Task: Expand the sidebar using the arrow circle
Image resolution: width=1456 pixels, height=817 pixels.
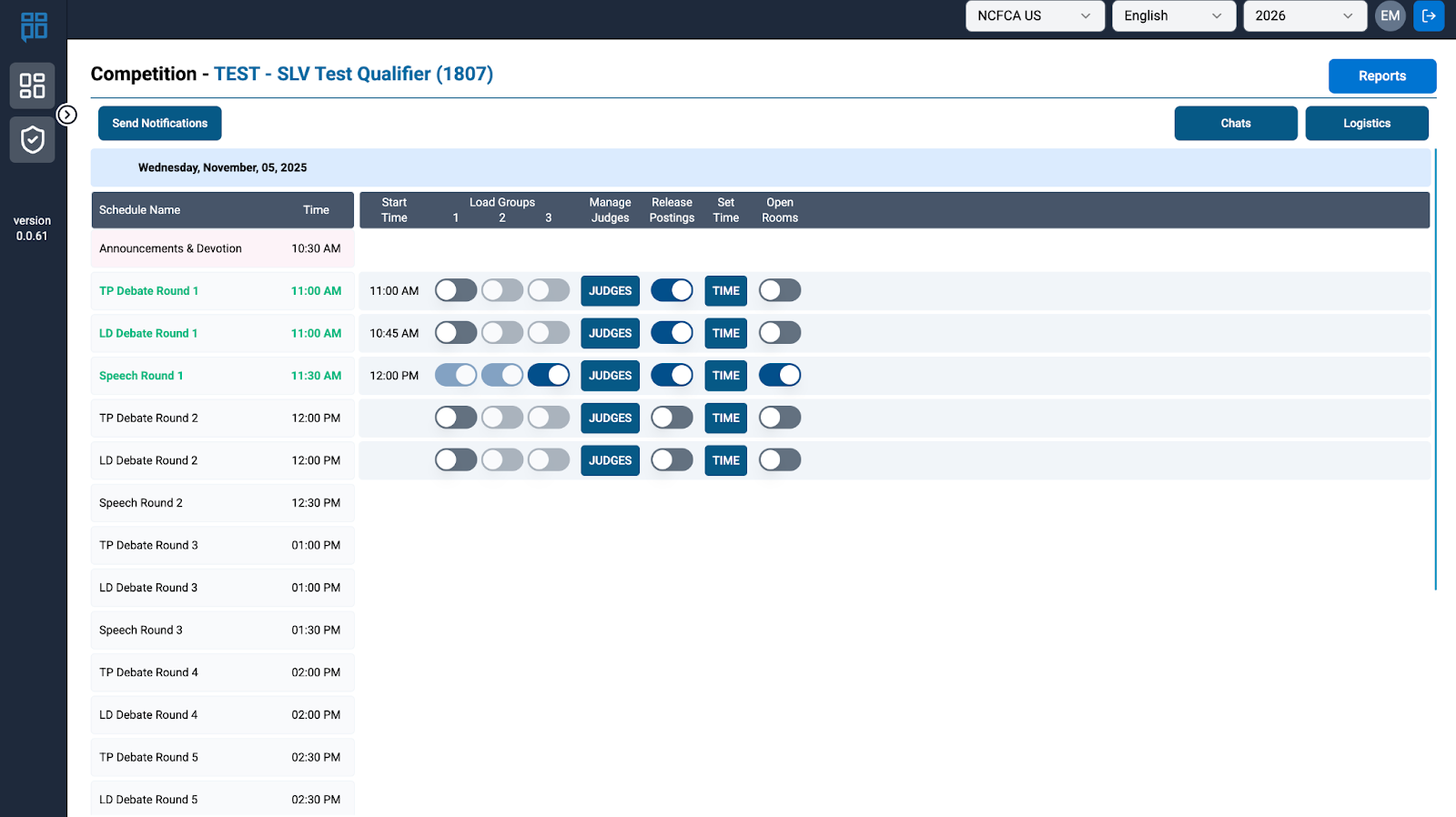Action: (66, 115)
